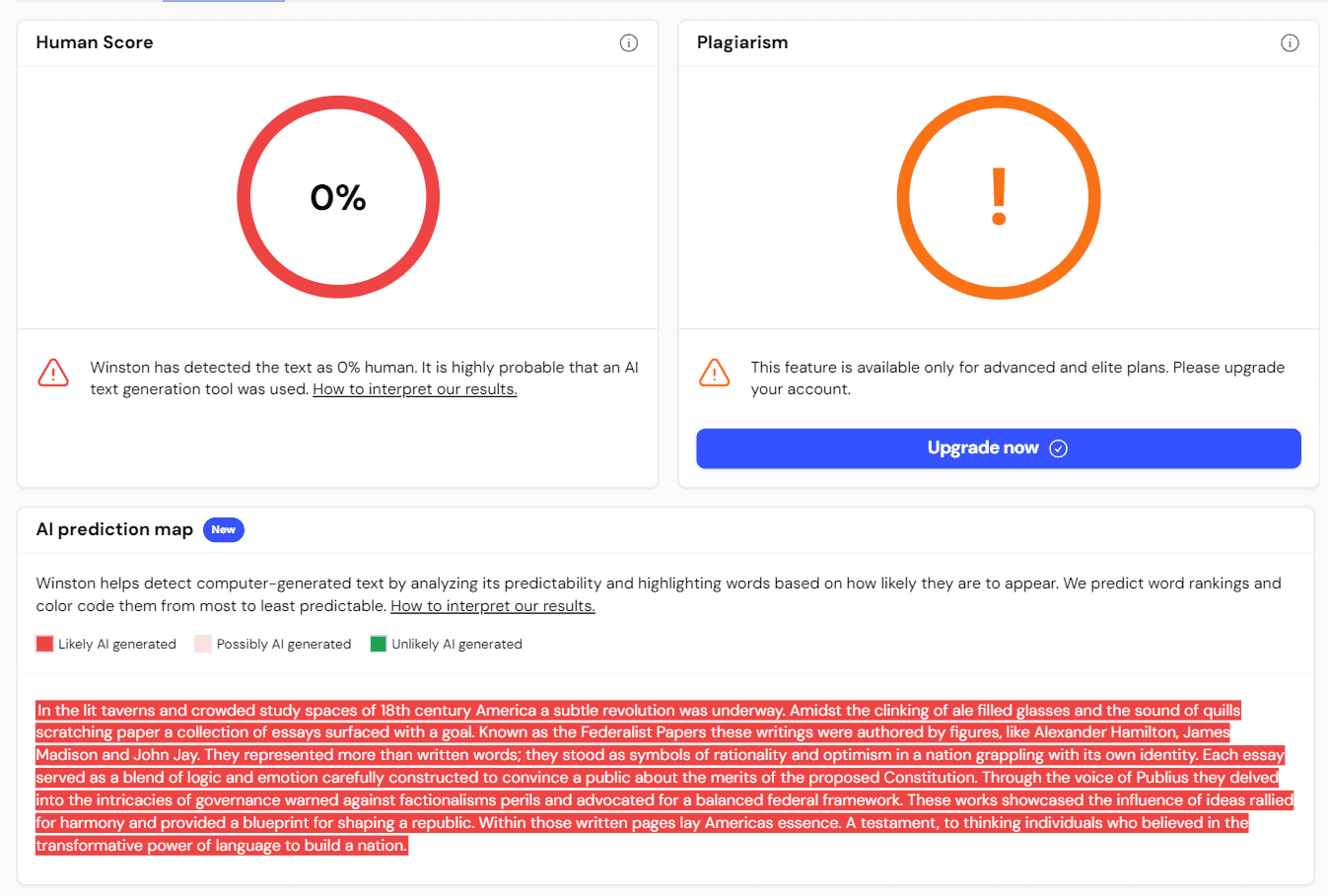Click the Human Score info icon
Screen dimensions: 1328x896
628,43
